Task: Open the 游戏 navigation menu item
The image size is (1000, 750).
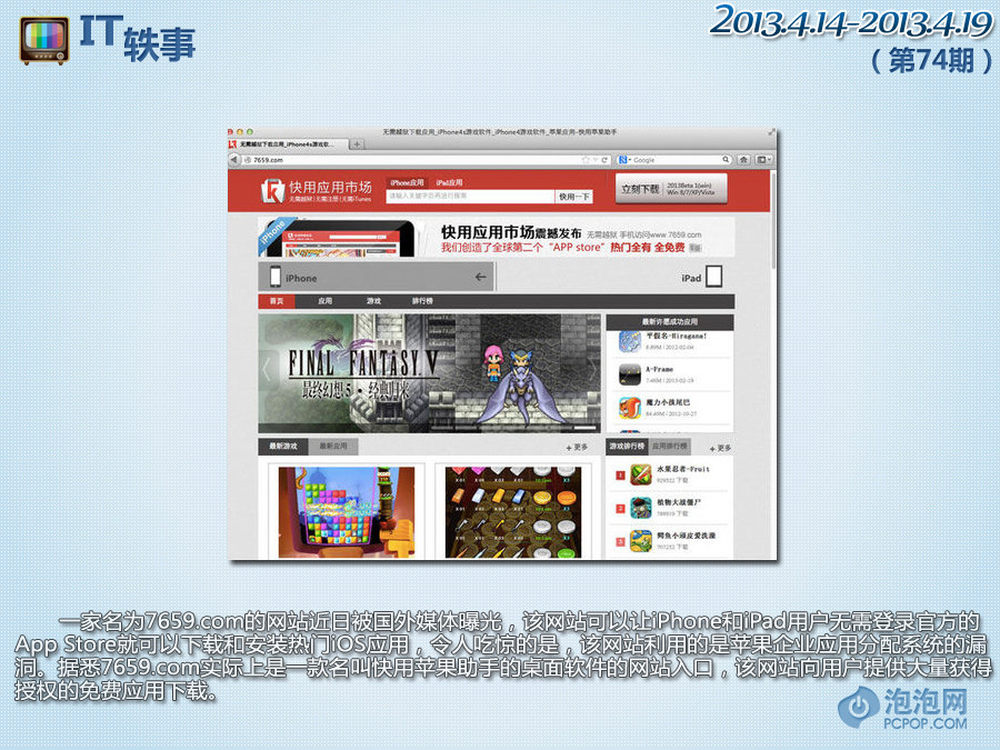Action: pos(373,301)
